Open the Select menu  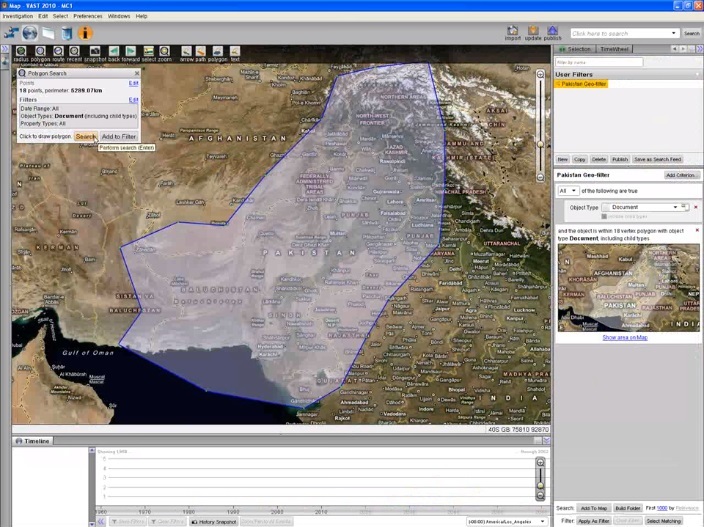(x=60, y=16)
